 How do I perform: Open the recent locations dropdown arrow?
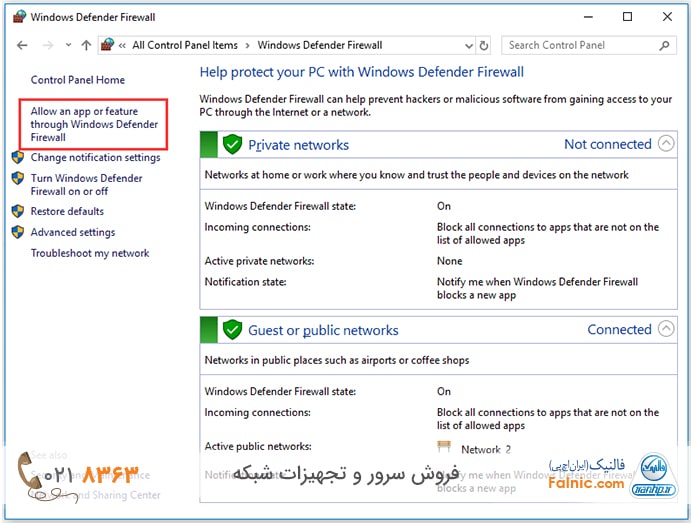[x=68, y=45]
